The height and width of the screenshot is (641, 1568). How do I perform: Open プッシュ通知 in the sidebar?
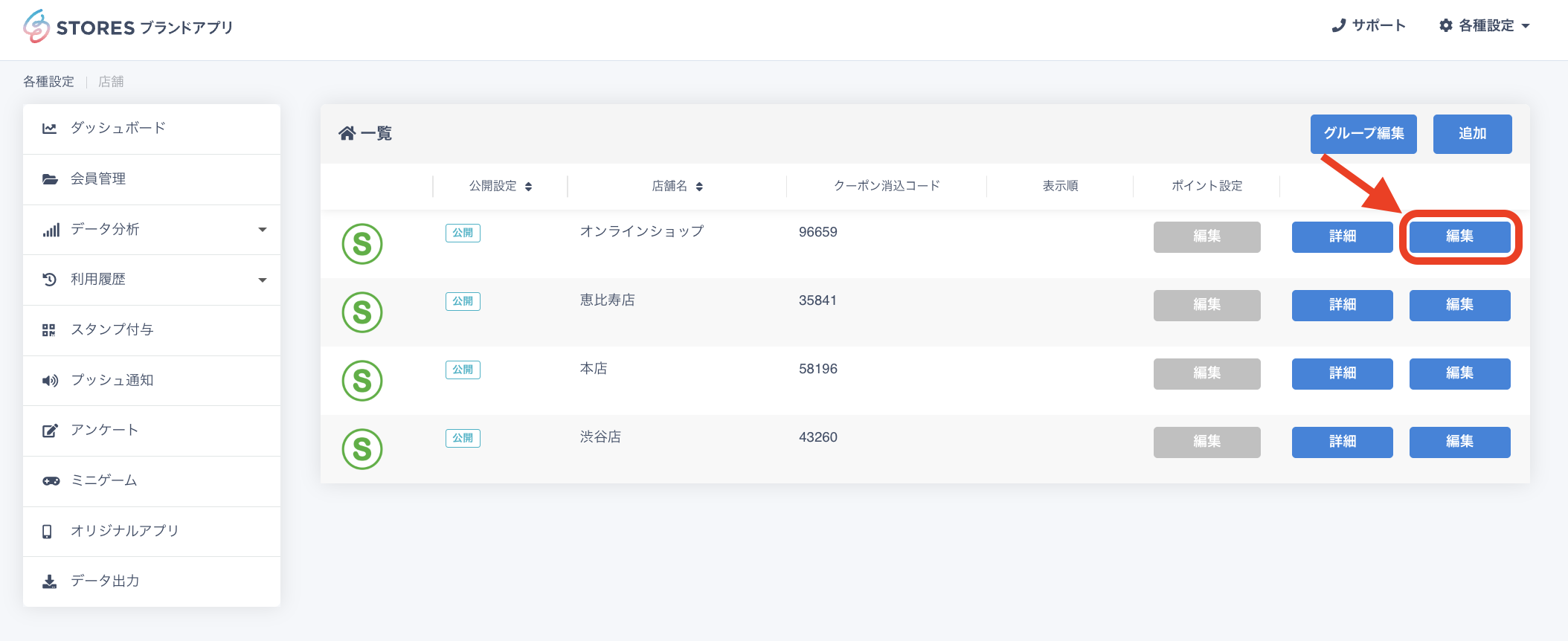pyautogui.click(x=152, y=381)
